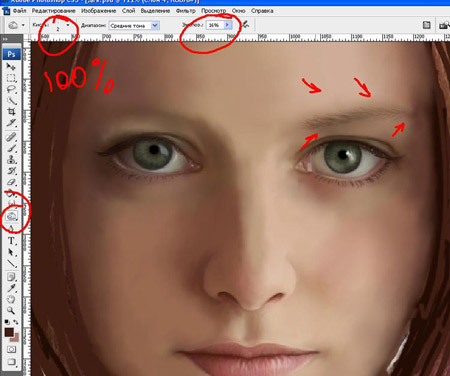Open the Изображение menu

pyautogui.click(x=98, y=11)
